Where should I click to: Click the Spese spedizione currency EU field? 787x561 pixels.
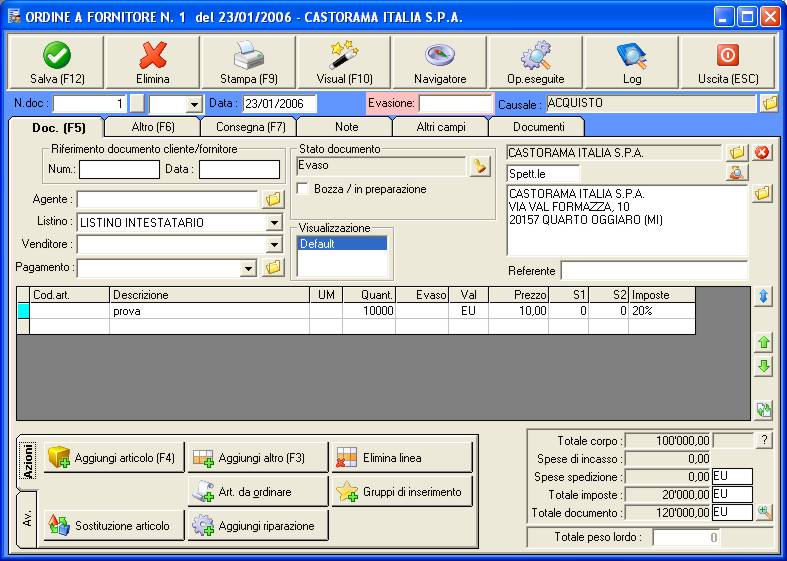pos(732,476)
